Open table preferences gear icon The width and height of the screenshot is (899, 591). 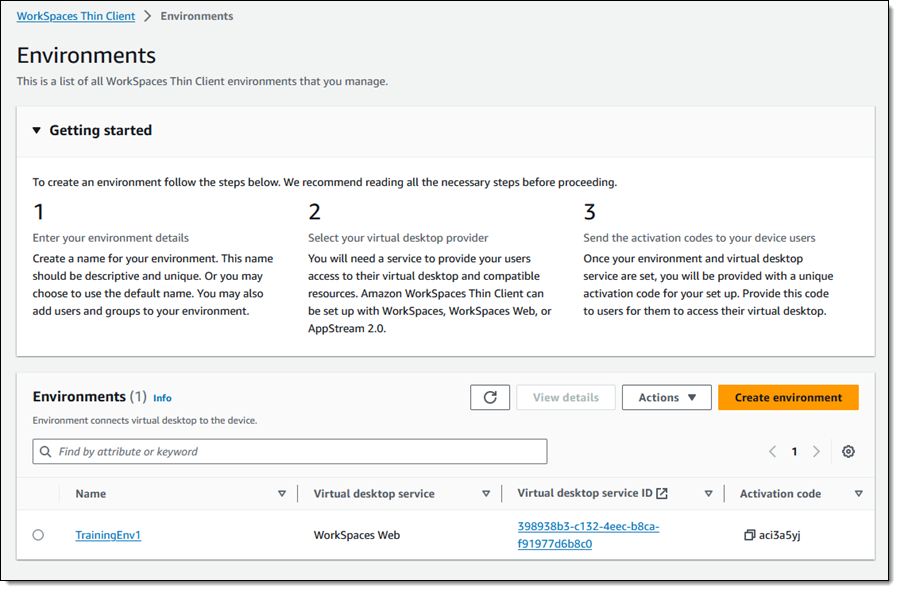[849, 451]
